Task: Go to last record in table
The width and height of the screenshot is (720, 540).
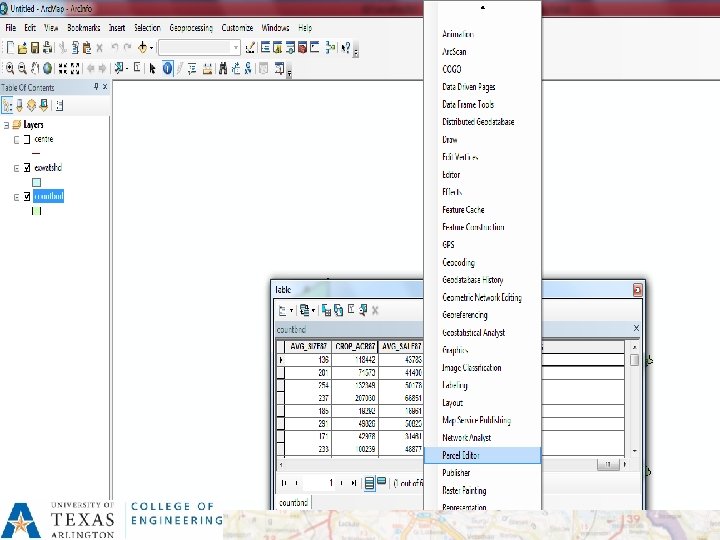Action: [x=354, y=483]
